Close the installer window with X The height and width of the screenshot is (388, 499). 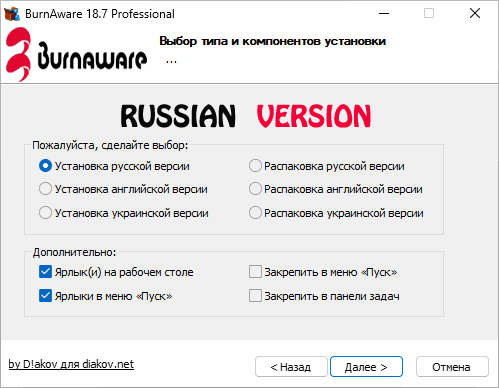pos(475,14)
